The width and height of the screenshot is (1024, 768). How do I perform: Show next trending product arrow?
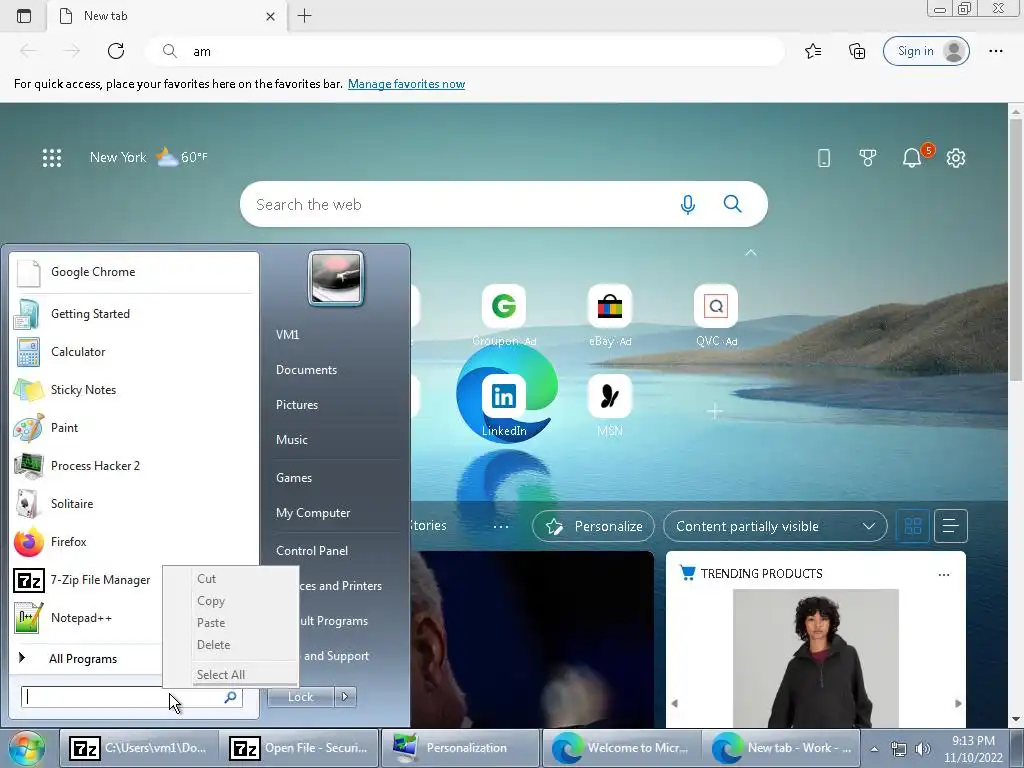[x=958, y=703]
